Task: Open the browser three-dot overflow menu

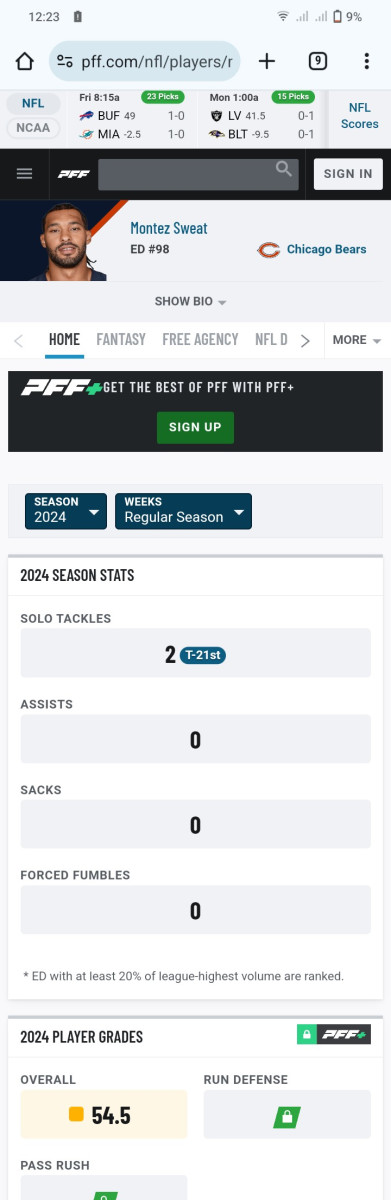Action: pos(366,61)
